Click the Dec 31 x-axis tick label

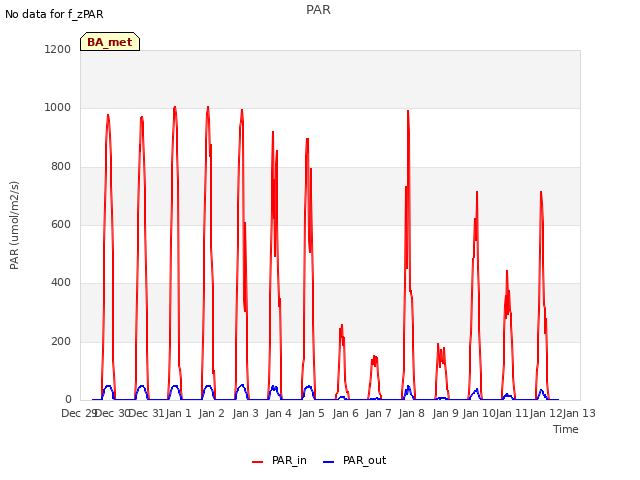147,413
